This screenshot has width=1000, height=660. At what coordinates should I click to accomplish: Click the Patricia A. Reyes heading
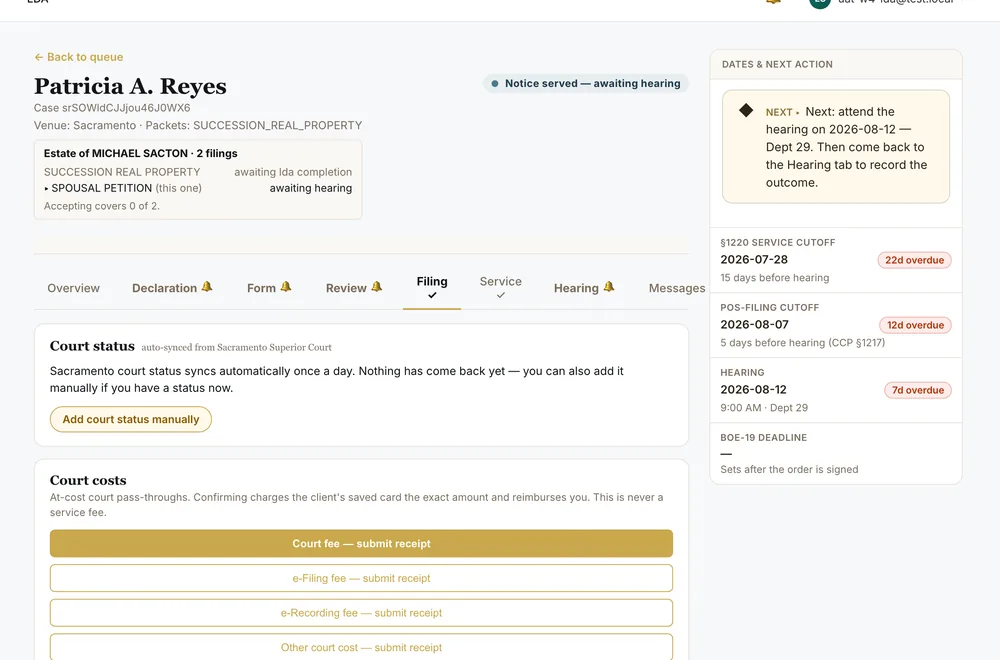point(130,86)
